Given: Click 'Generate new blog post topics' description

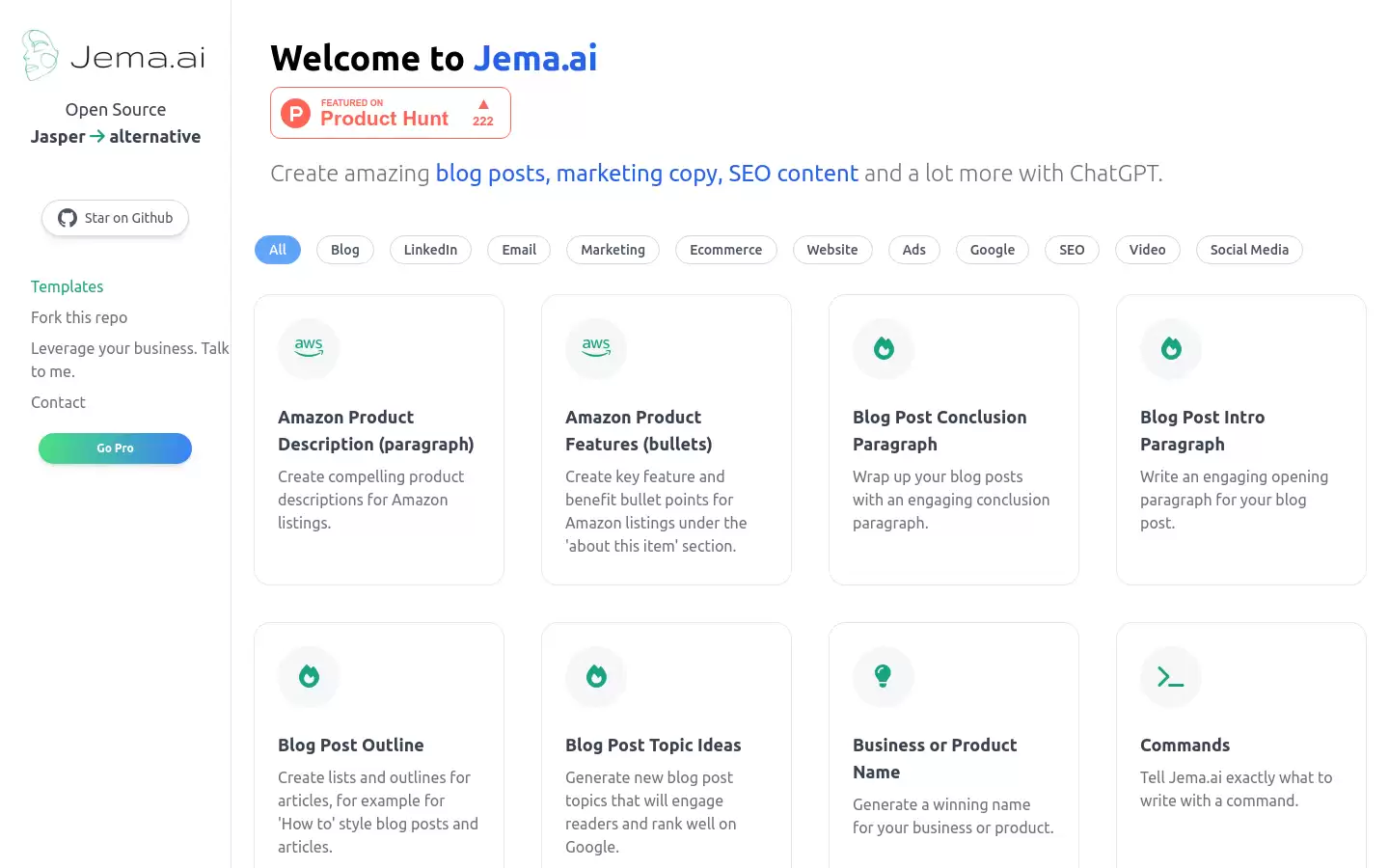Looking at the screenshot, I should [650, 812].
